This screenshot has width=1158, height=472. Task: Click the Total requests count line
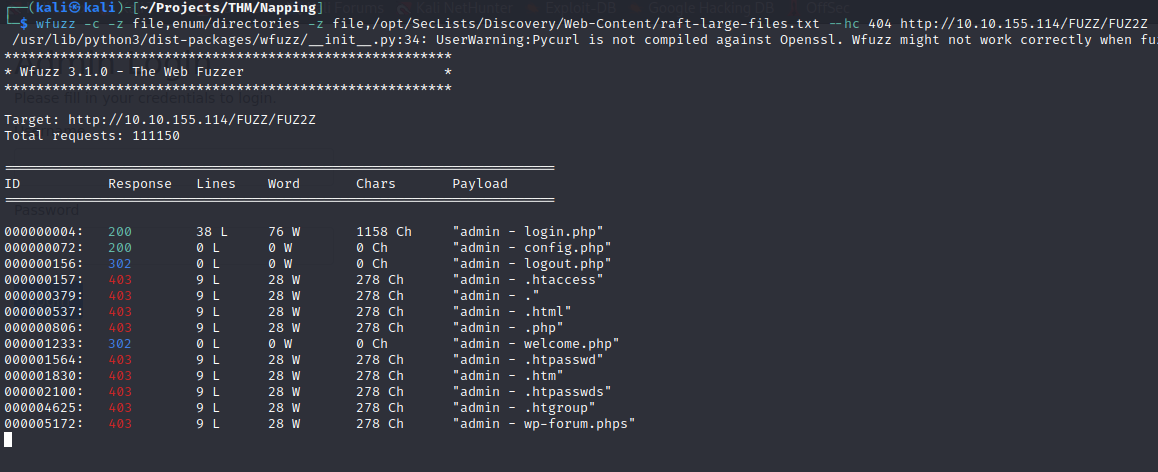pos(92,136)
